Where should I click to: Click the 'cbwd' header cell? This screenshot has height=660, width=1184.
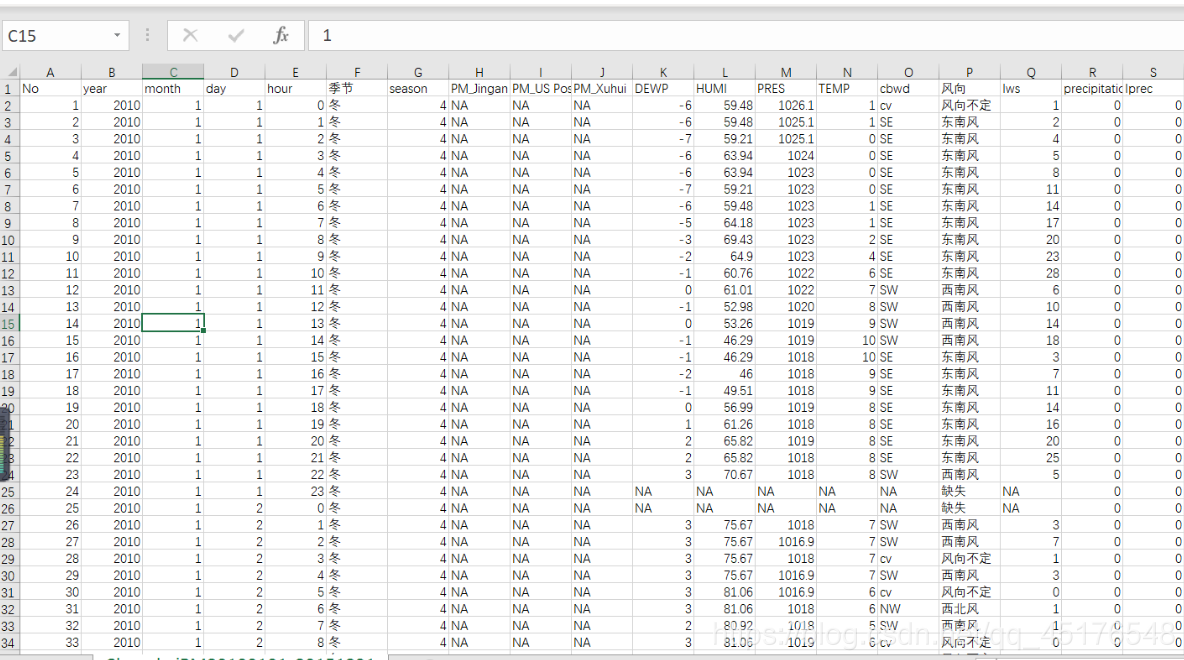(x=908, y=88)
